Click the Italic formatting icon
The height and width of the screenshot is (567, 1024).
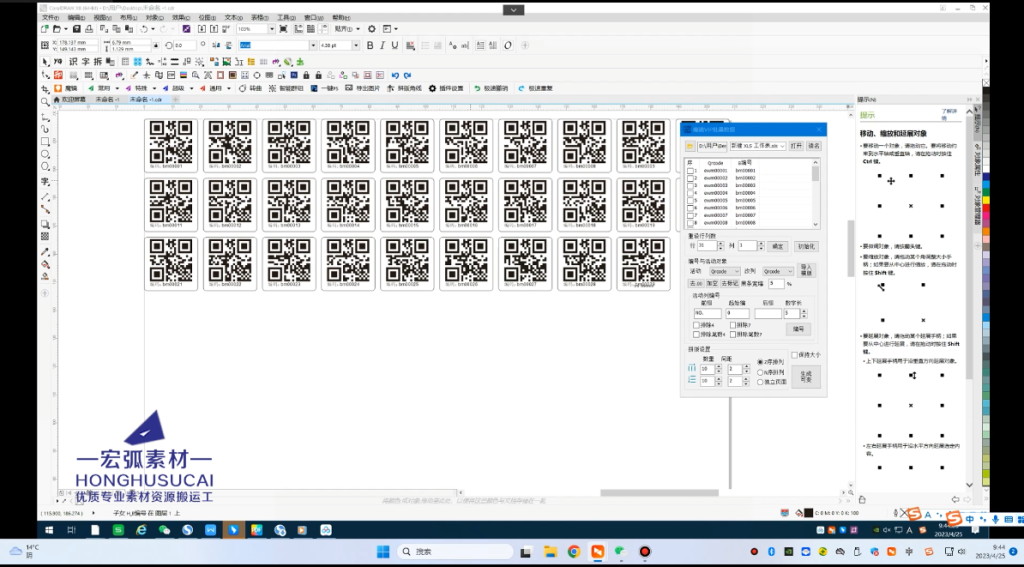pos(381,45)
